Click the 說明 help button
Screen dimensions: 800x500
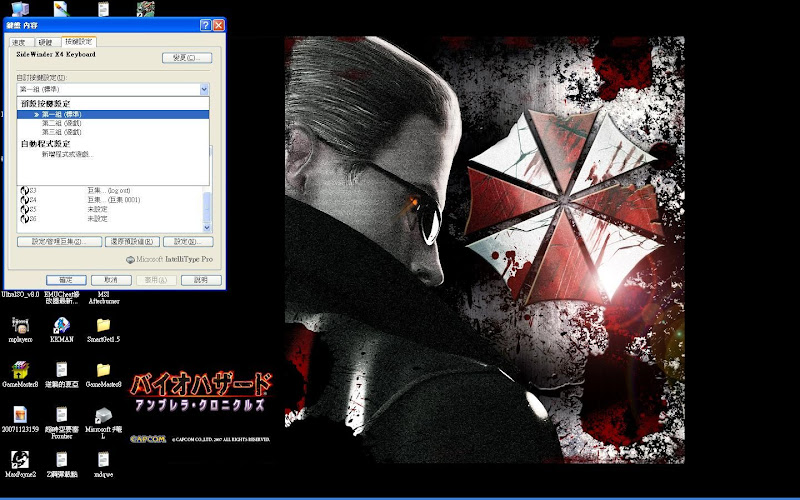pyautogui.click(x=201, y=280)
